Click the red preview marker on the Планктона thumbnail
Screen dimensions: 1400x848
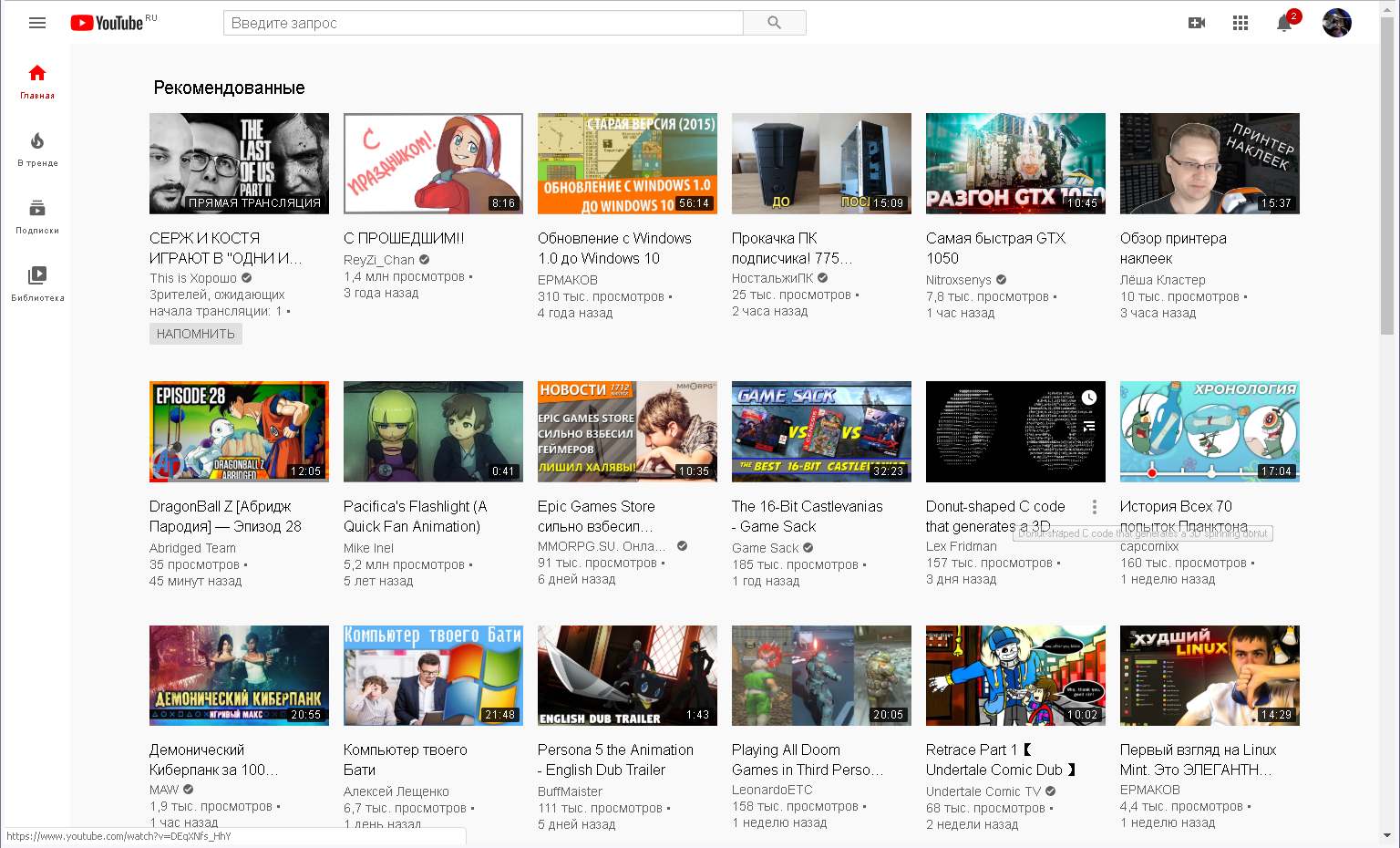(1152, 472)
